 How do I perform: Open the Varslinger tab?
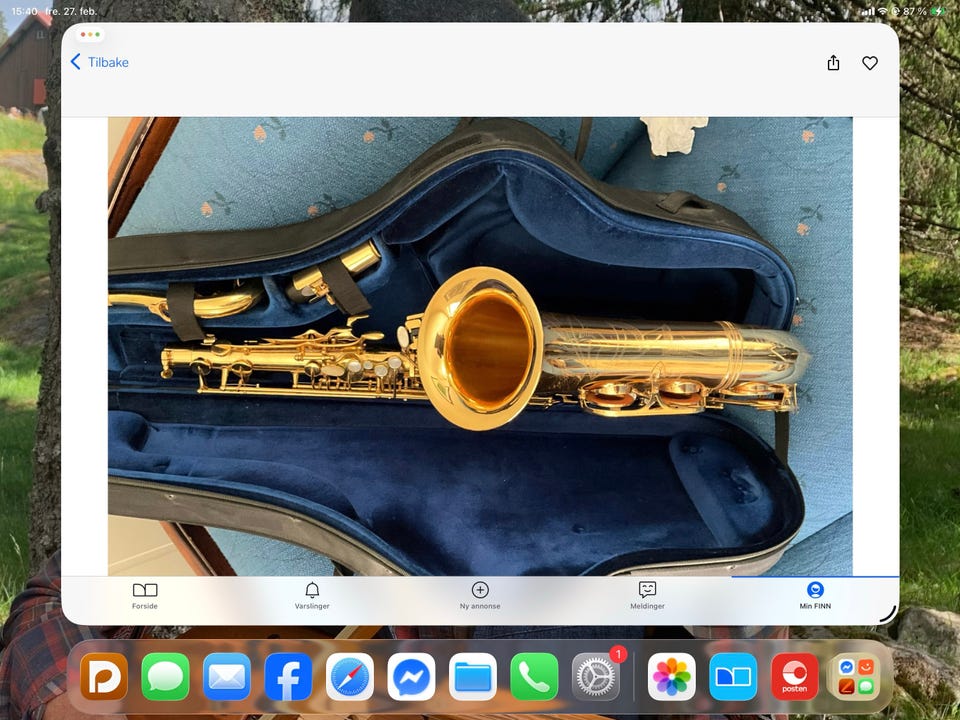pos(312,596)
